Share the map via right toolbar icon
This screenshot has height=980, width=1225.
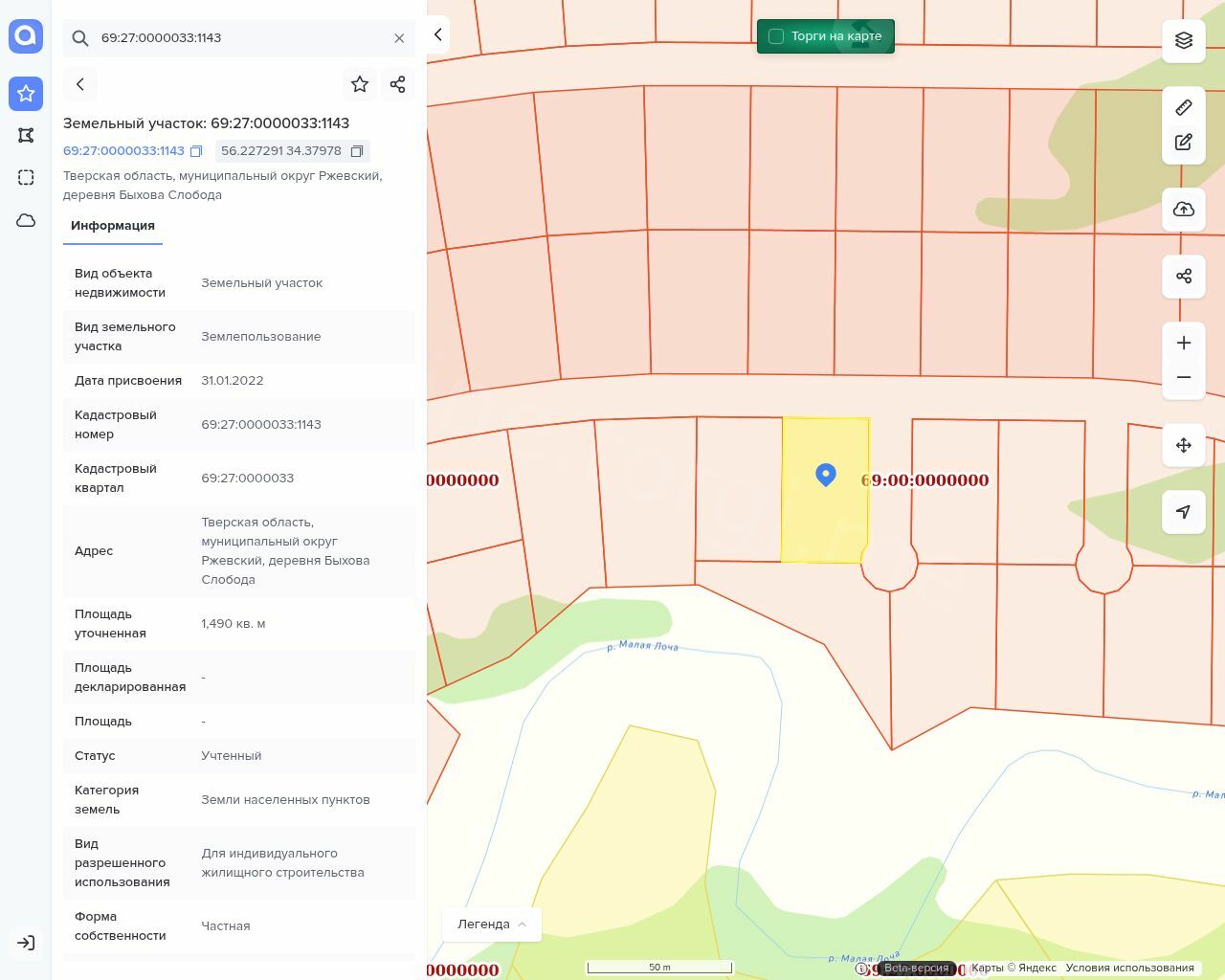[x=1184, y=277]
